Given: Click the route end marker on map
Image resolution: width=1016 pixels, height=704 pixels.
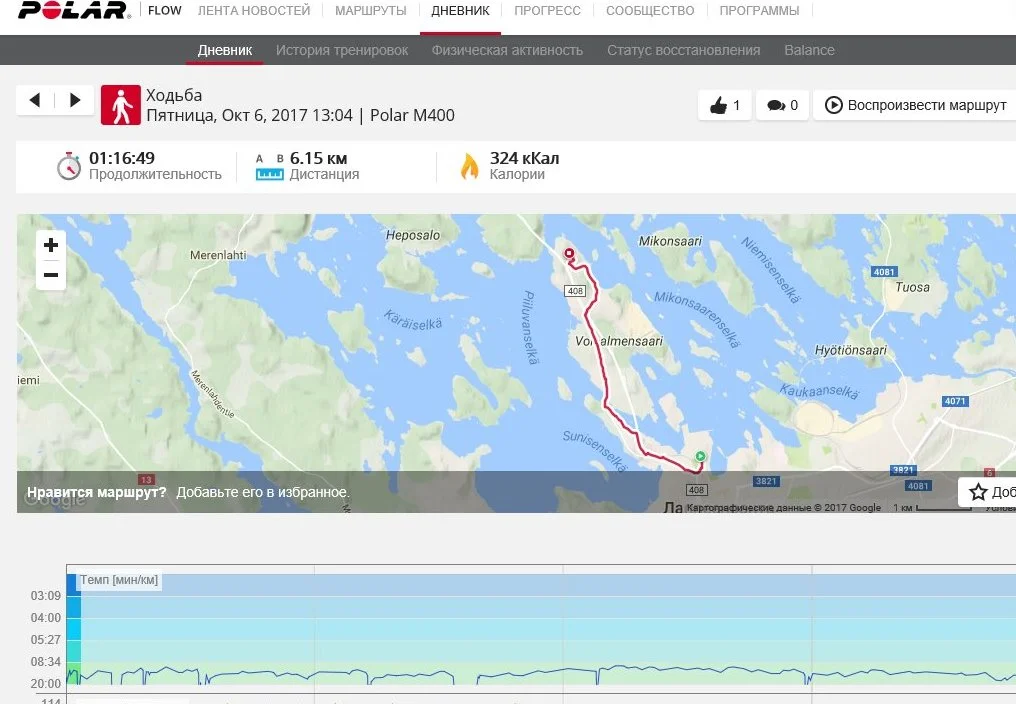Looking at the screenshot, I should [x=569, y=254].
